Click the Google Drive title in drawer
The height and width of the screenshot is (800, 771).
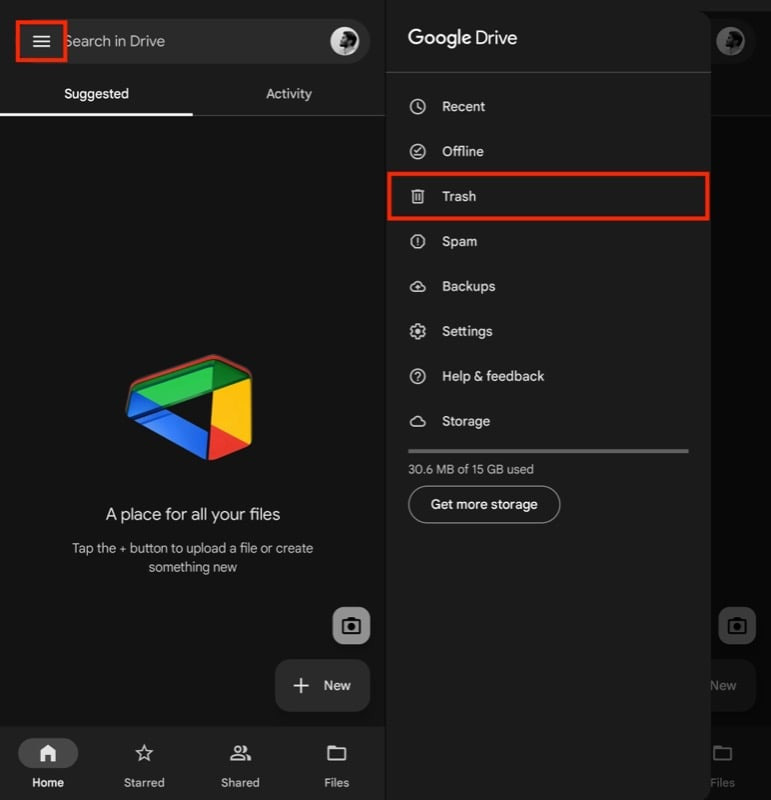462,38
